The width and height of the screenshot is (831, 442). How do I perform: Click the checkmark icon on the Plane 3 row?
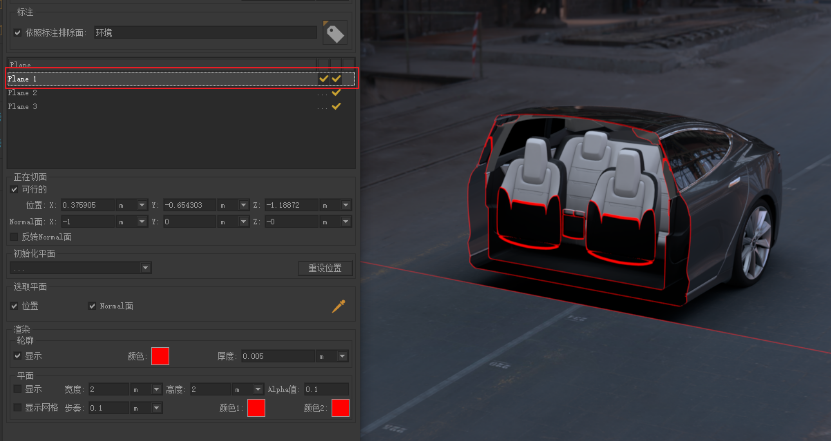pyautogui.click(x=337, y=106)
